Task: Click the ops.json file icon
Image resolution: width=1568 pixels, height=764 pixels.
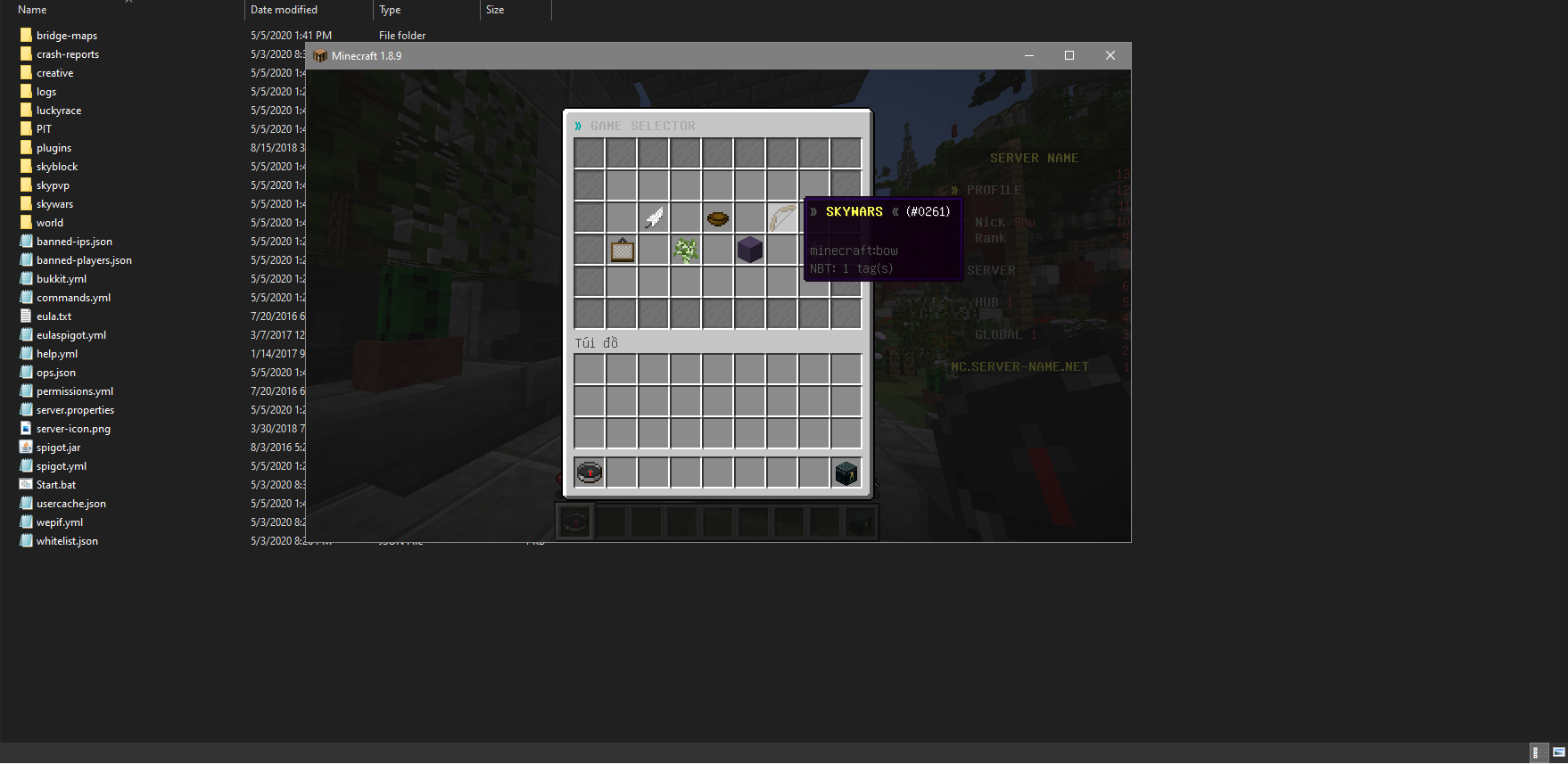Action: point(26,373)
